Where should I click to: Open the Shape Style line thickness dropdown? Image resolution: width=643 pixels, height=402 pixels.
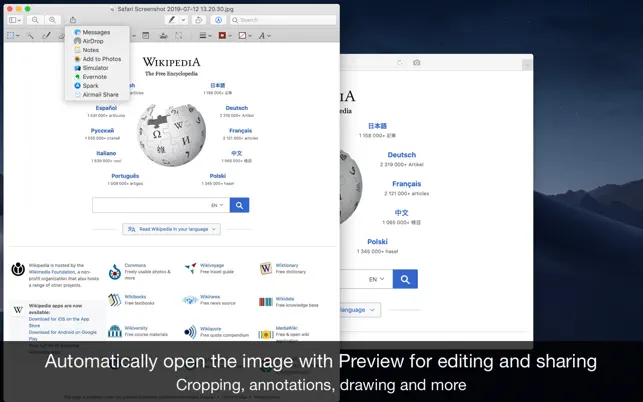(x=205, y=36)
